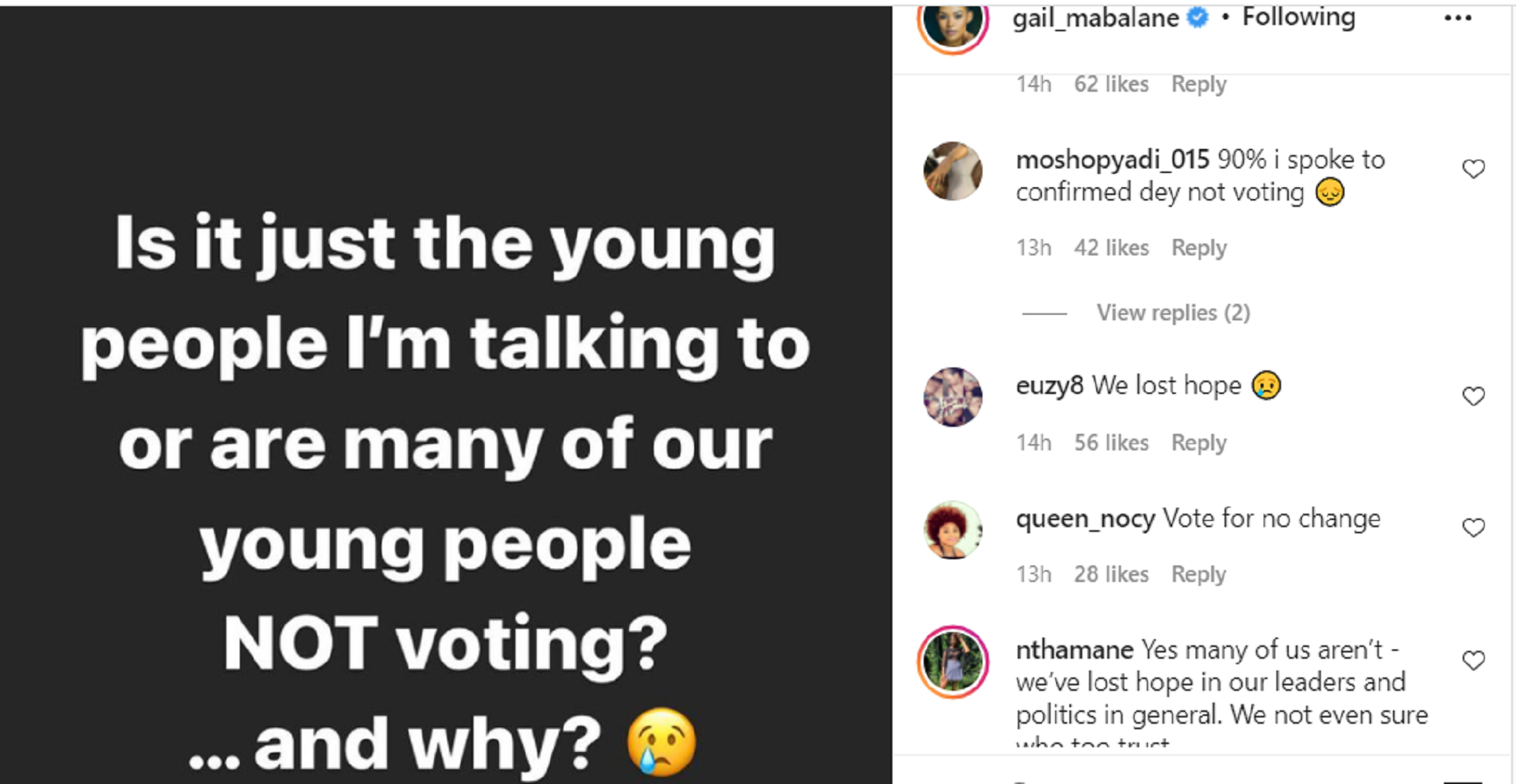Viewport: 1516px width, 784px height.
Task: Open the three-dots post options menu
Action: pos(1457,18)
